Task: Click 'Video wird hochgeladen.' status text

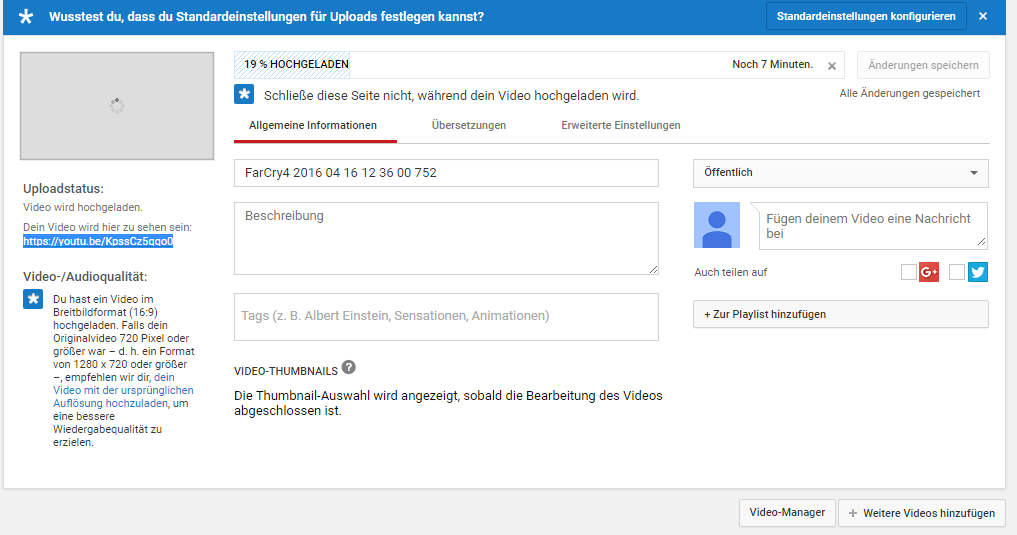Action: click(83, 208)
